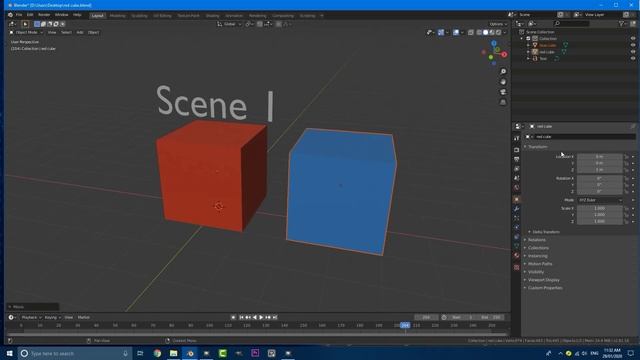Click the Location X value field
640x360 pixels.
600,157
